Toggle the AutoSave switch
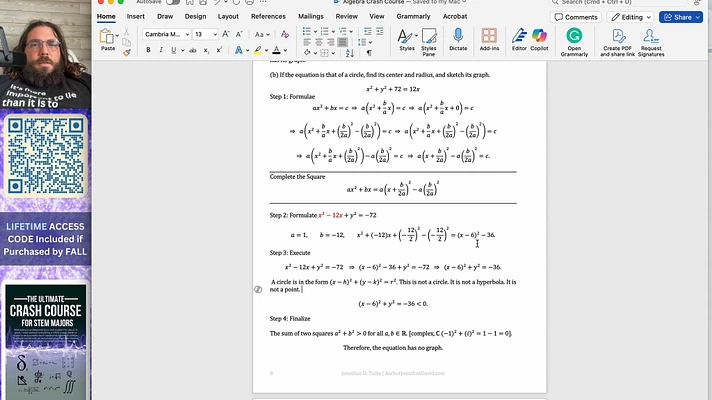712x400 pixels. point(173,2)
